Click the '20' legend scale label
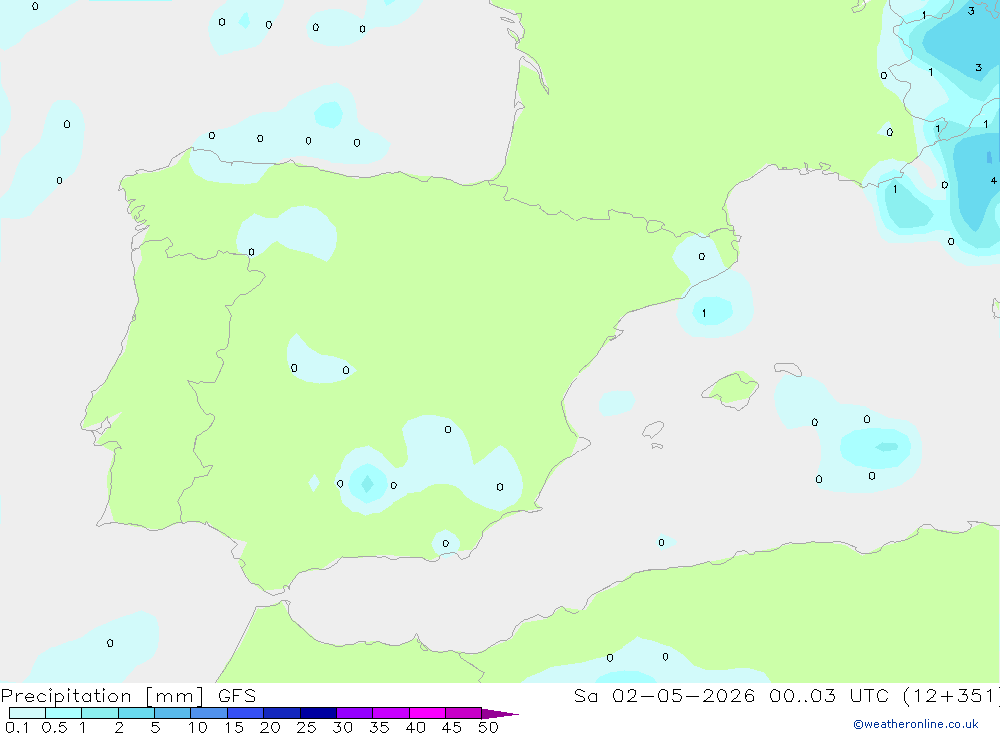Image resolution: width=1000 pixels, height=733 pixels. pos(270,727)
